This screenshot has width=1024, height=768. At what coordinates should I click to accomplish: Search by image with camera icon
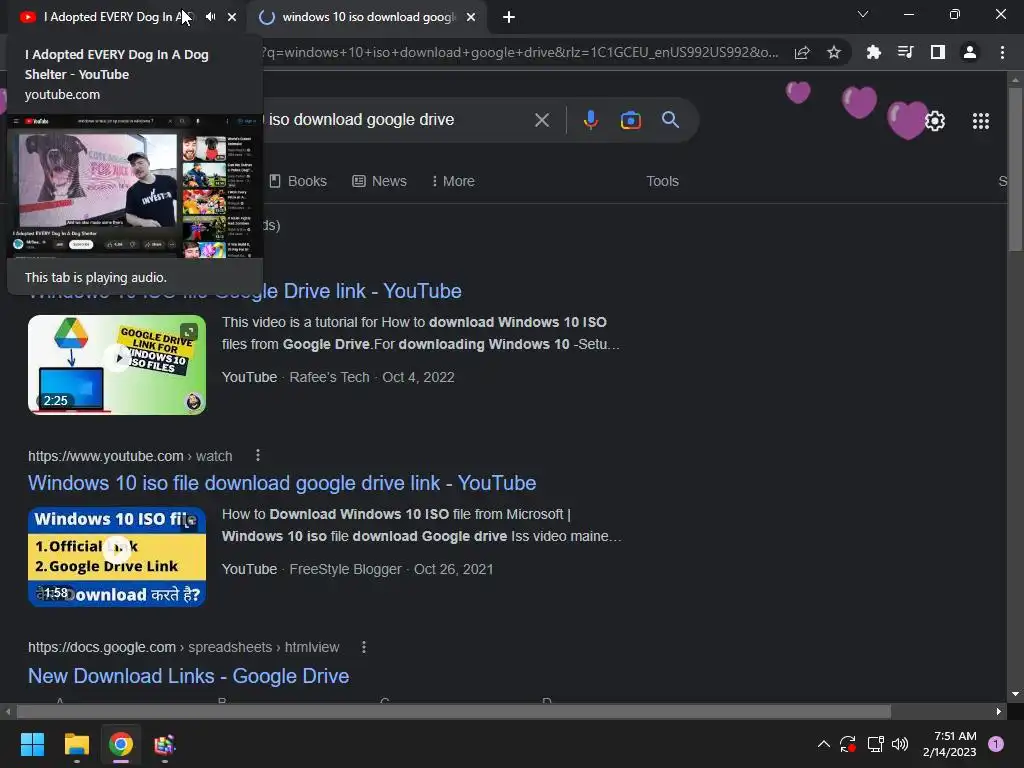(630, 120)
